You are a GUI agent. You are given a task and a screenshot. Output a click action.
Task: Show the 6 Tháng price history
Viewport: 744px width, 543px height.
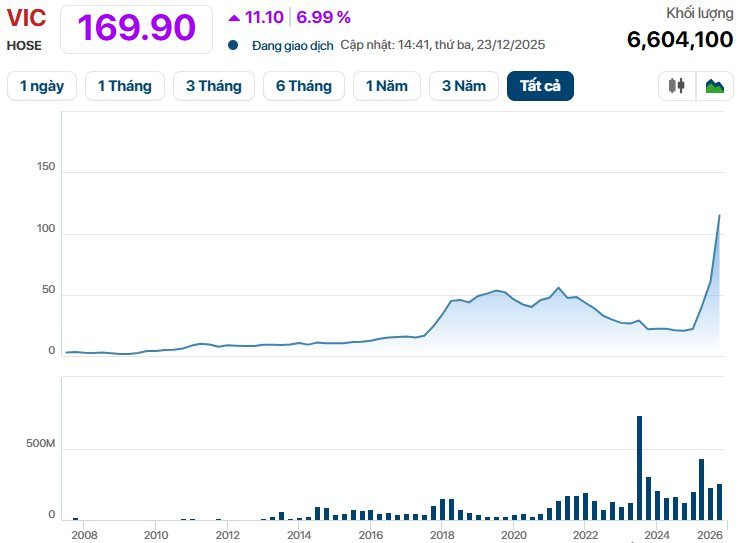pos(304,86)
